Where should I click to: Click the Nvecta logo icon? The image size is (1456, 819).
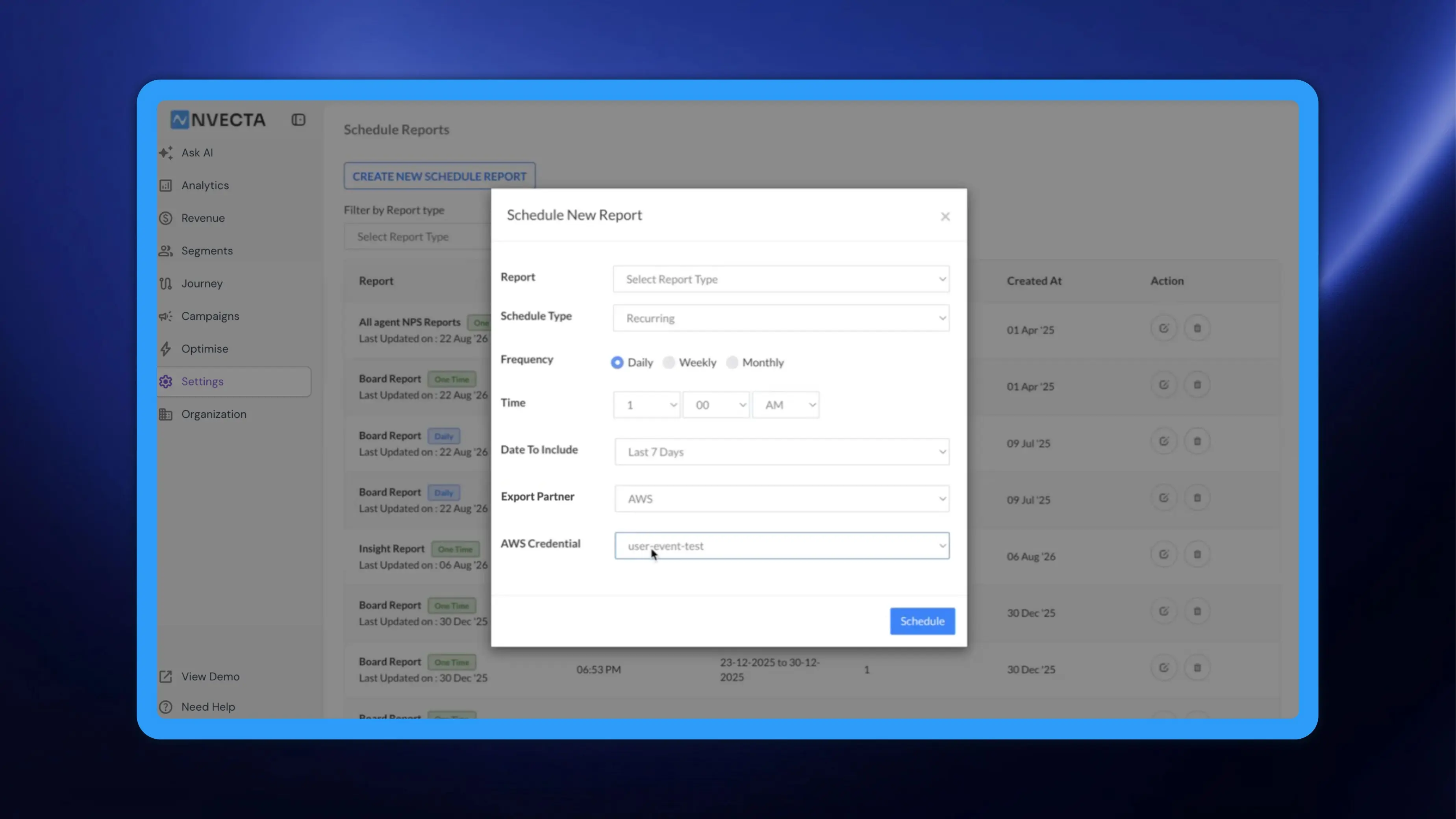(x=180, y=119)
